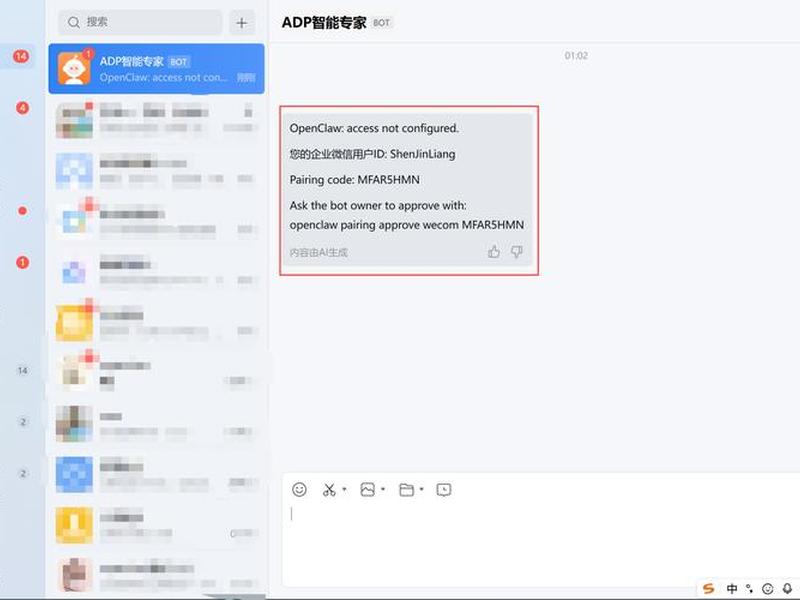Expand the screenshot tool dropdown arrow
Image resolution: width=800 pixels, height=600 pixels.
[x=344, y=489]
